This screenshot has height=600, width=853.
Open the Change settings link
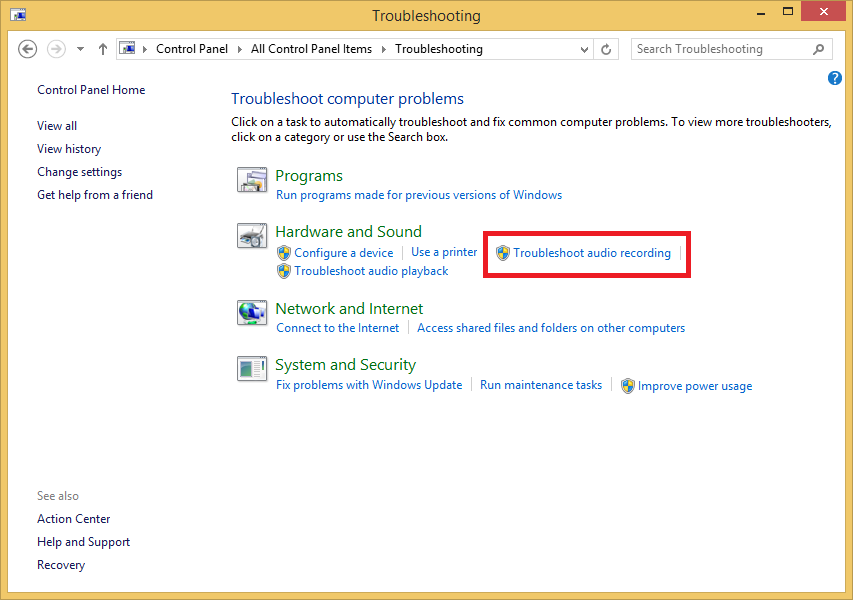79,172
